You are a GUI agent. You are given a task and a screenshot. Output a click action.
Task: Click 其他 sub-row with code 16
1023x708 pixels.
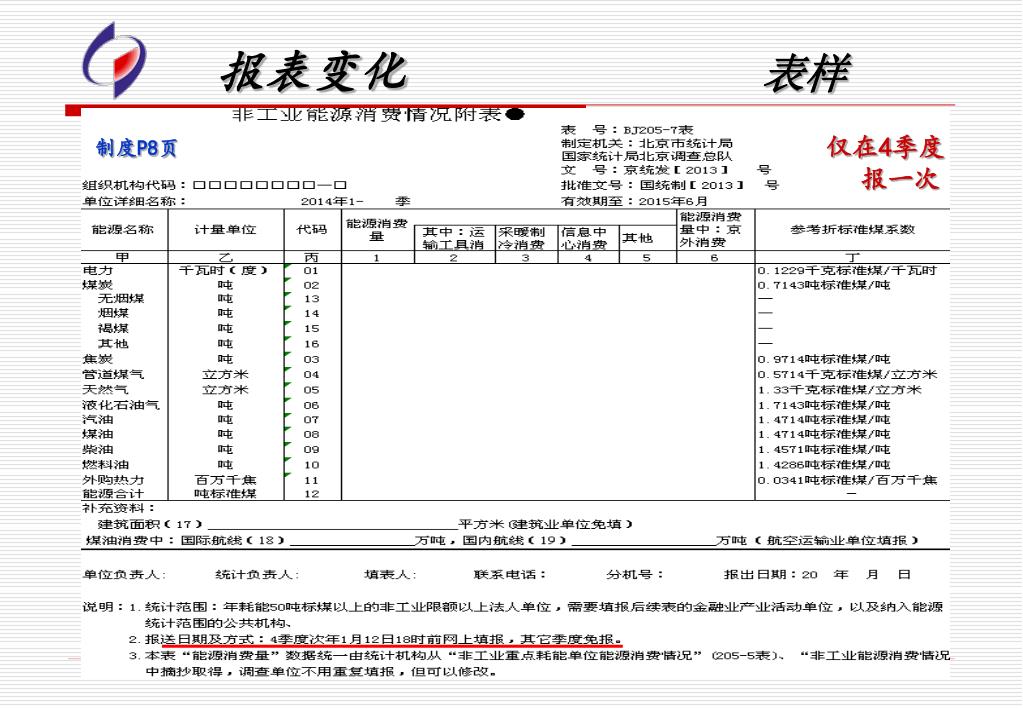(113, 344)
